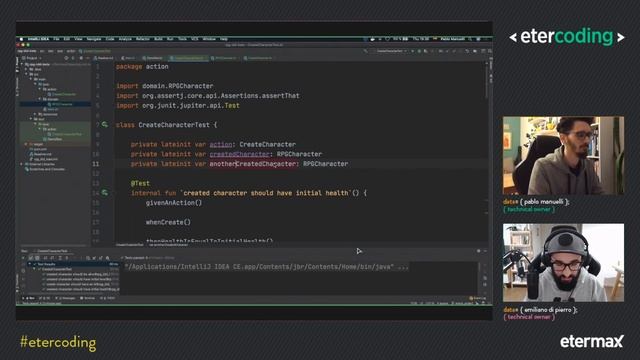640x360 pixels.
Task: Open the File menu
Action: pos(56,39)
